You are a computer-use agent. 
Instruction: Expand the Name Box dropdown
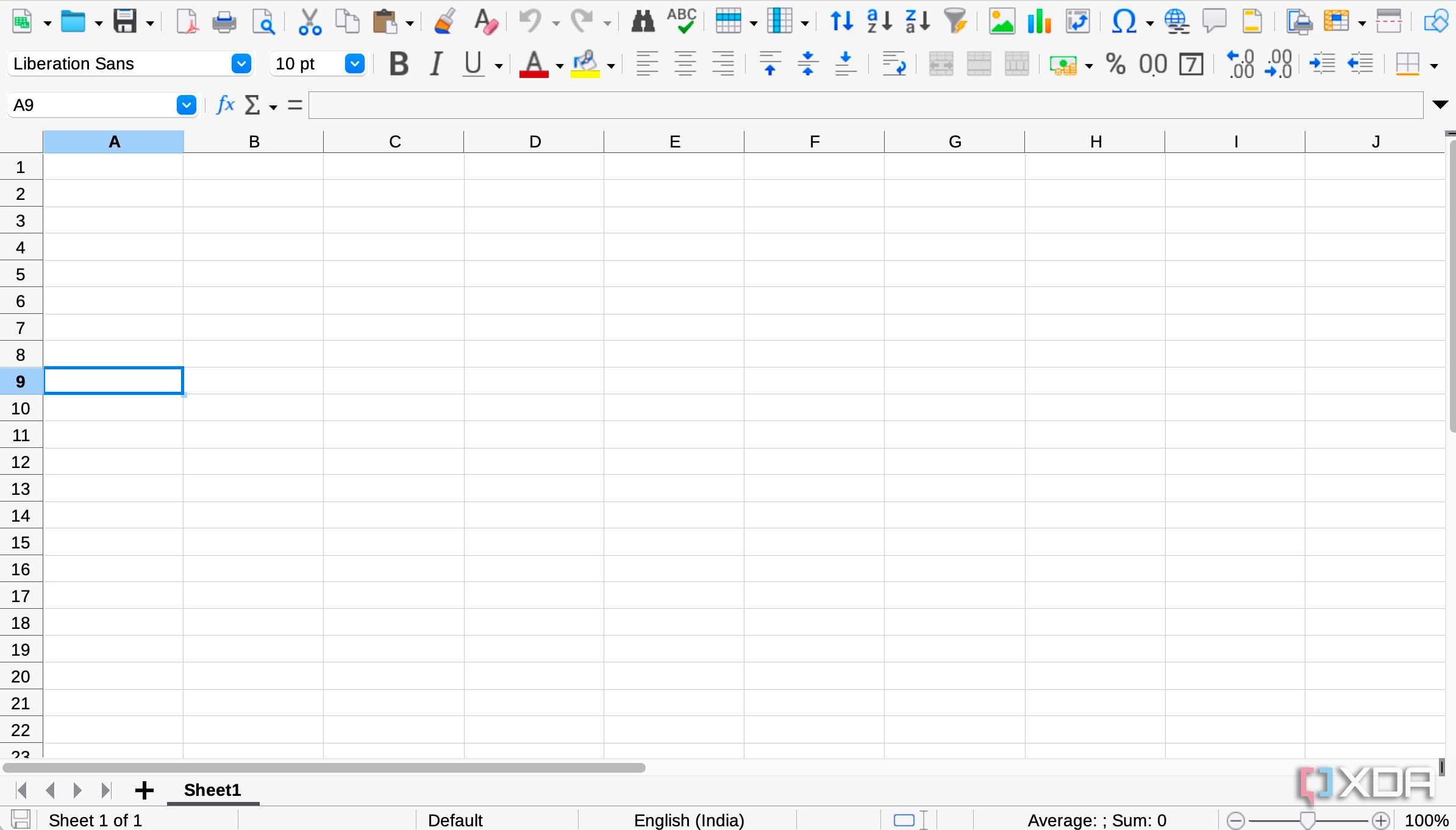(x=187, y=105)
